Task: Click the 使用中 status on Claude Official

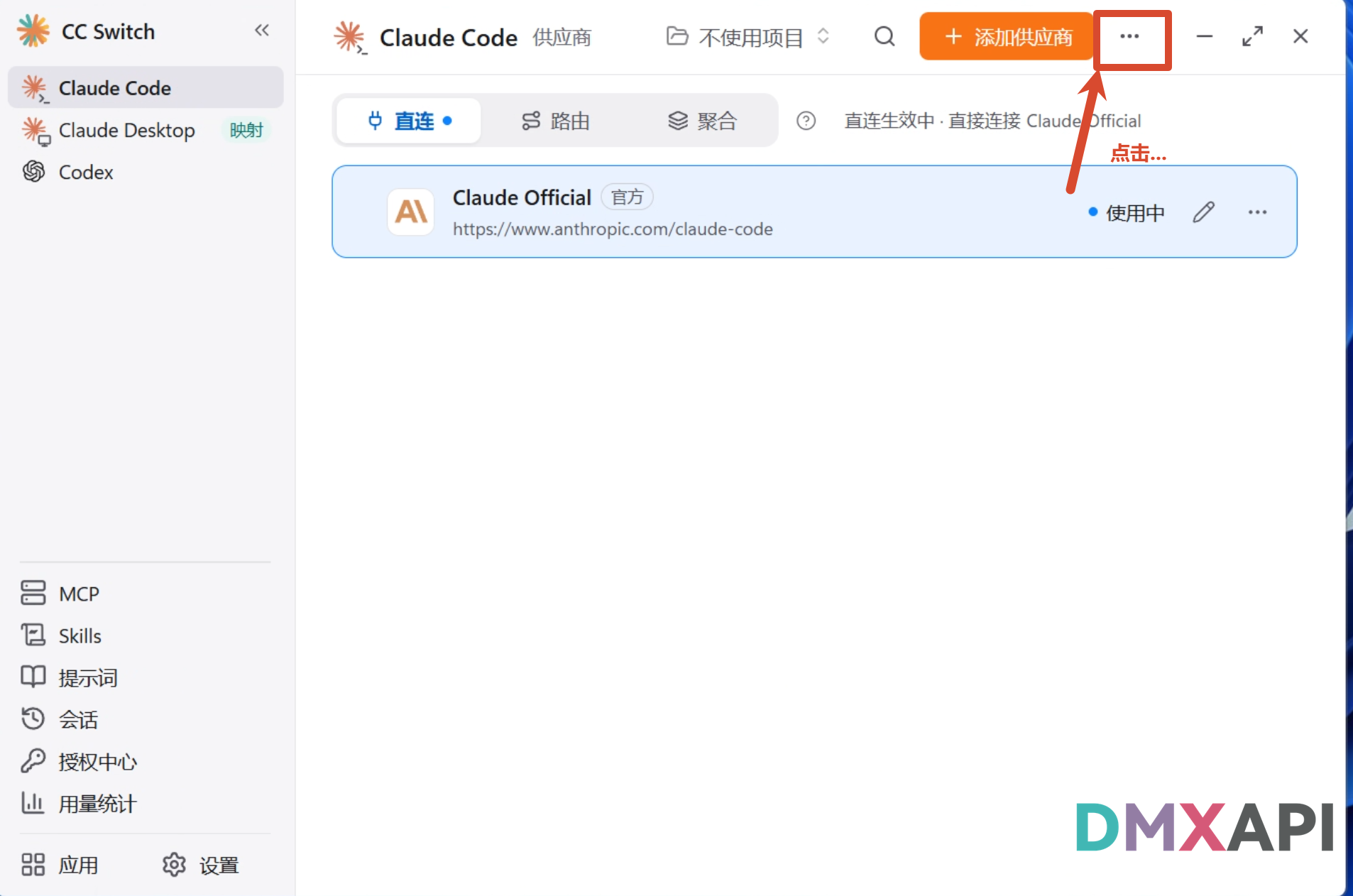Action: [x=1127, y=212]
